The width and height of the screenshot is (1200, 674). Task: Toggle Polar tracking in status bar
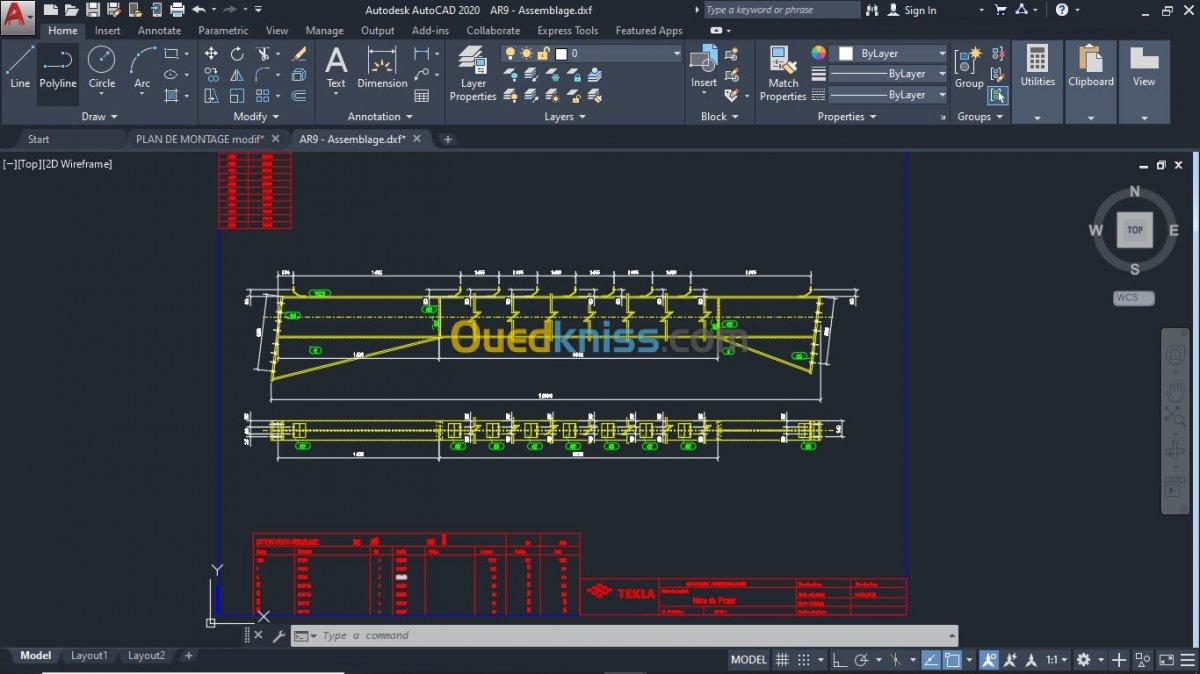[x=863, y=660]
